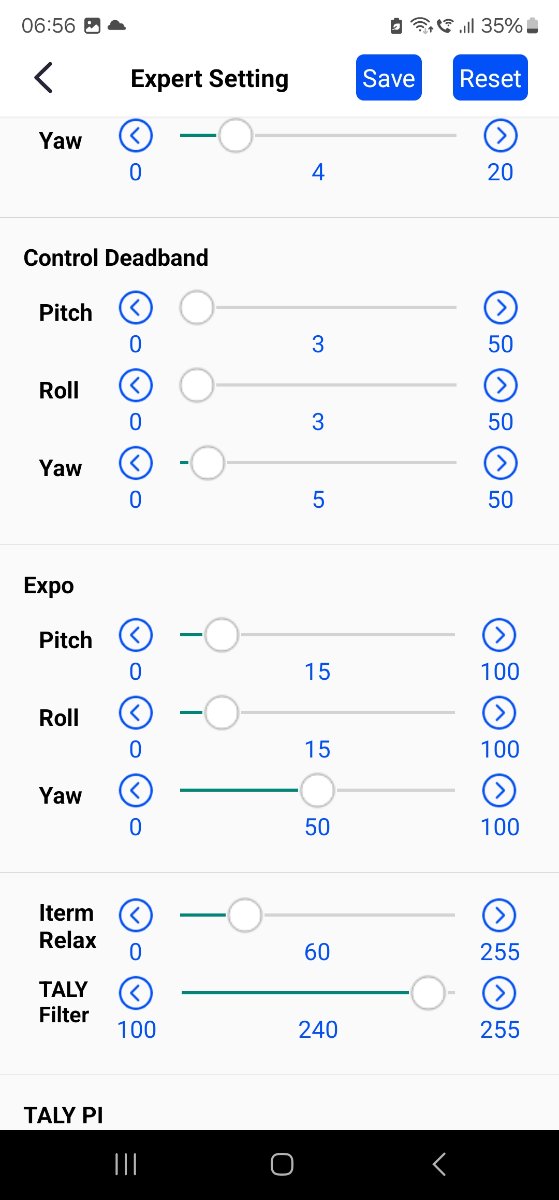Increase Control Deadband Roll with right arrow
The image size is (559, 1200).
pyautogui.click(x=500, y=385)
